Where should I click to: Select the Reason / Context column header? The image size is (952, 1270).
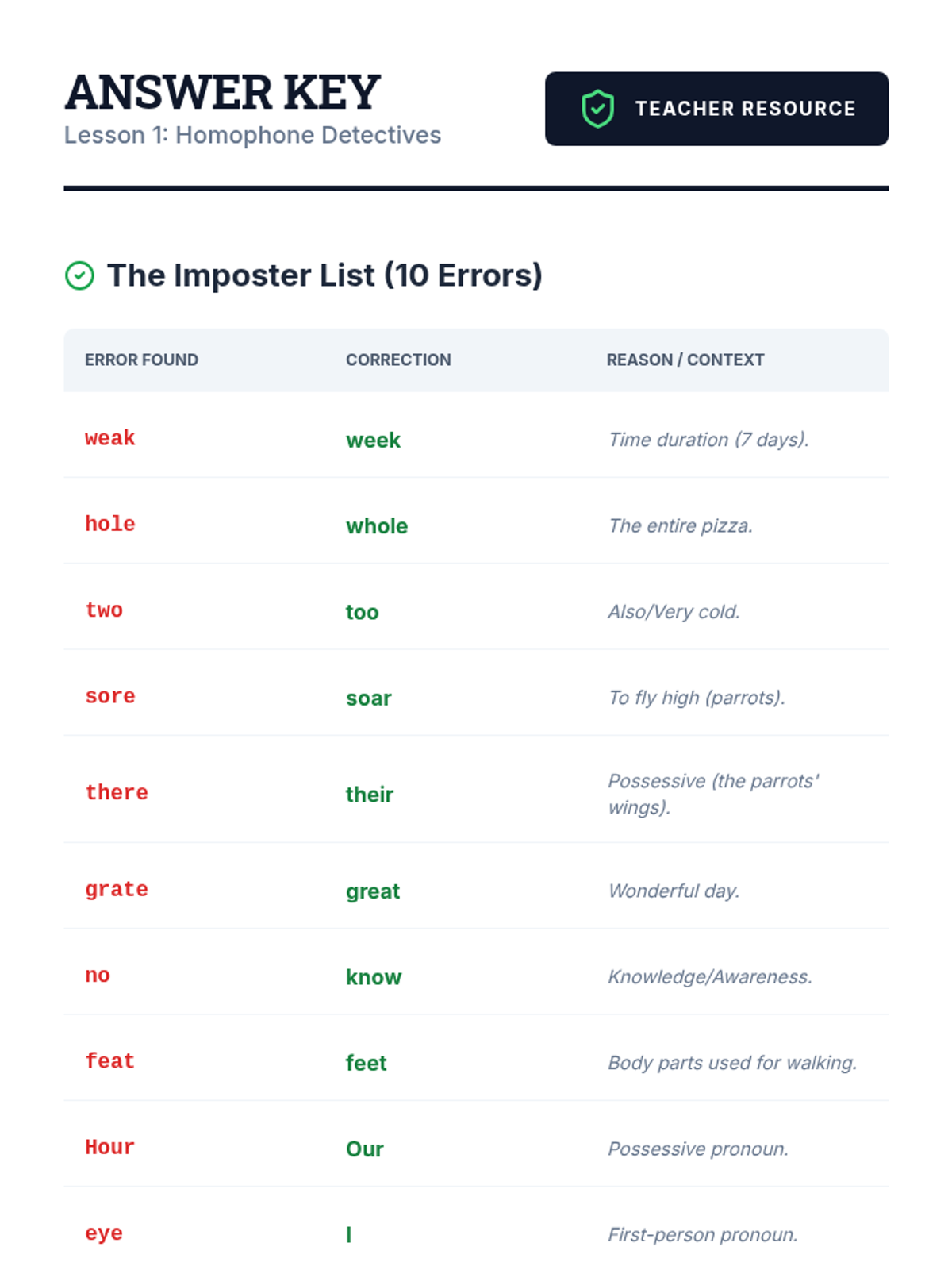(685, 360)
